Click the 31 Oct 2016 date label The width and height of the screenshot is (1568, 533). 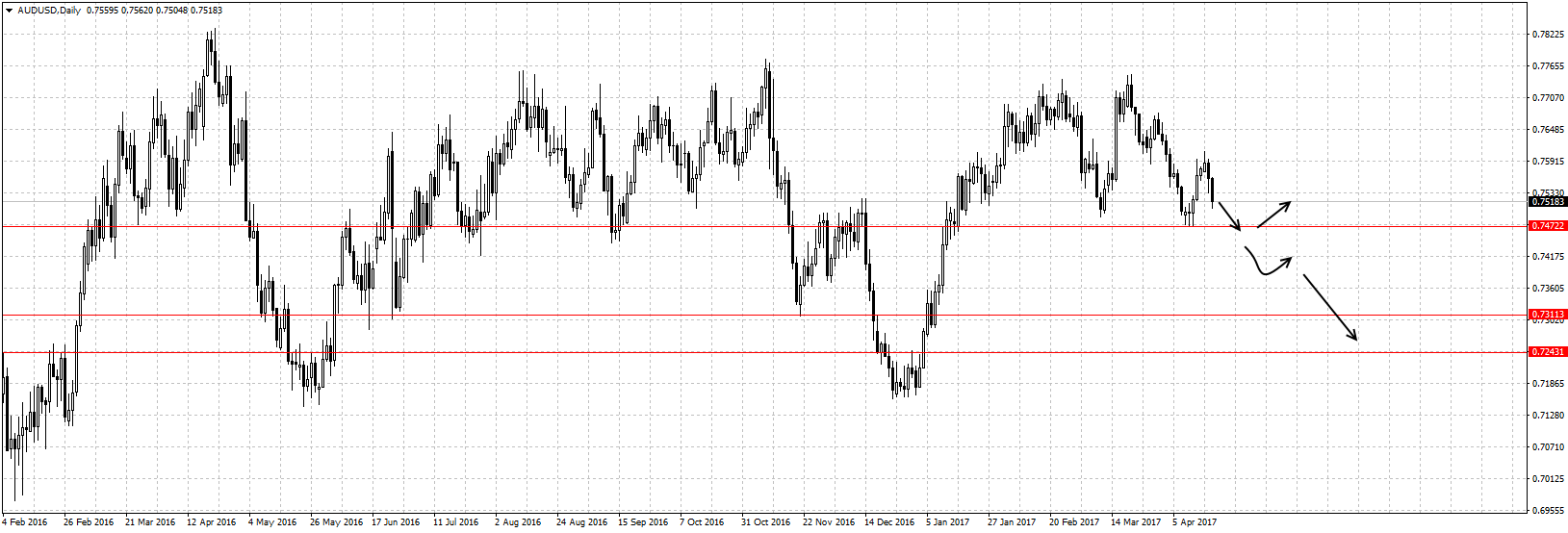(x=765, y=522)
